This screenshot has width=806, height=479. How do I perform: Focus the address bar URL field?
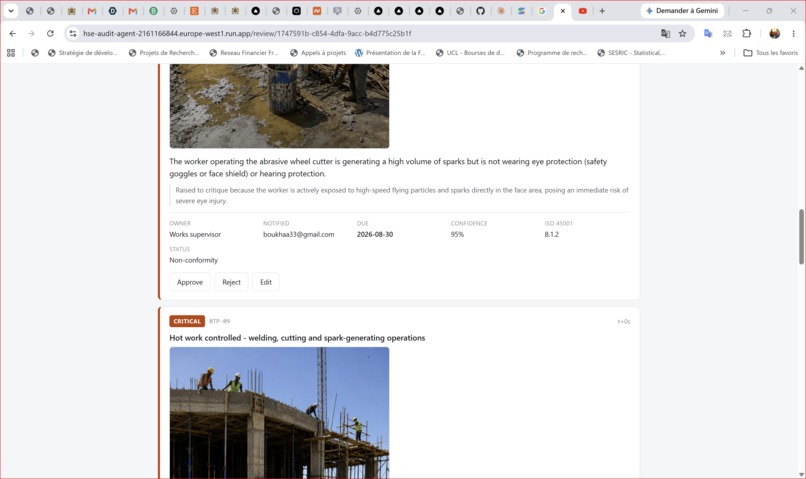(360, 33)
